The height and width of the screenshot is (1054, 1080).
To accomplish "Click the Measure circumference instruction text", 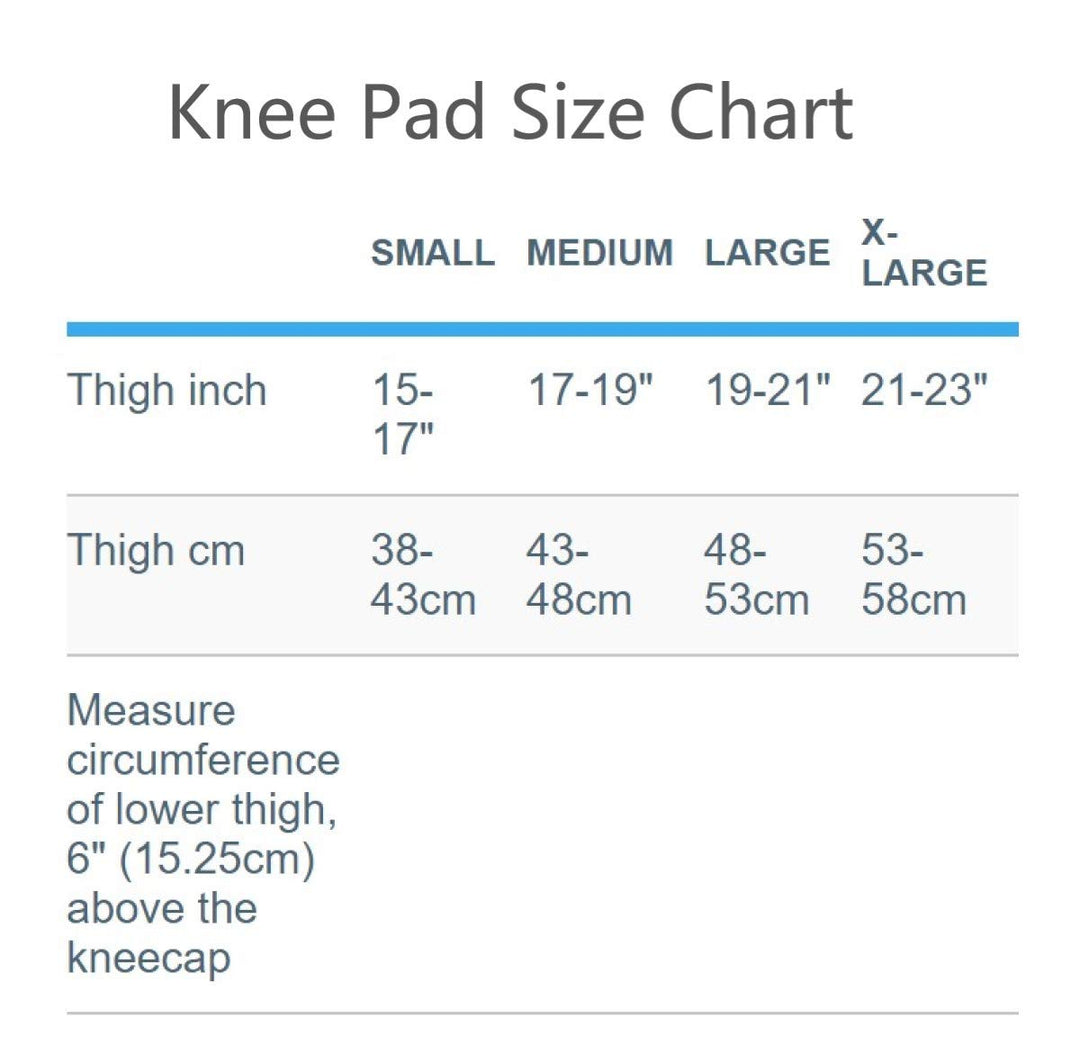I will (203, 834).
